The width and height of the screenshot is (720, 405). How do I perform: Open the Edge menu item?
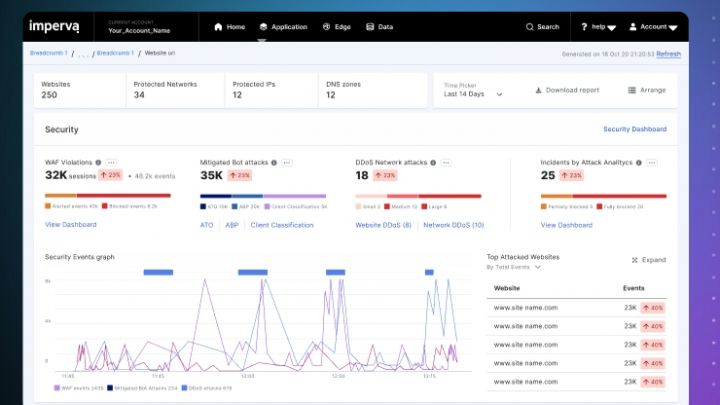tap(337, 27)
